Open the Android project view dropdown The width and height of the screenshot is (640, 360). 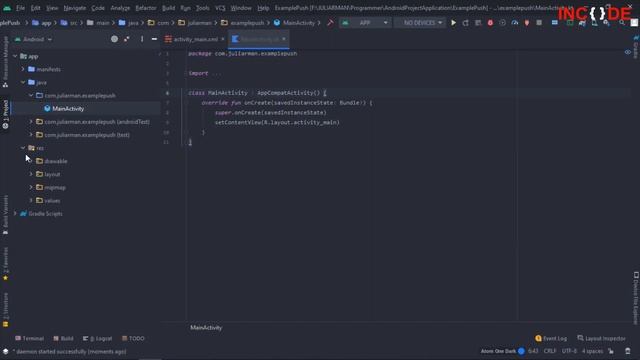(x=33, y=39)
